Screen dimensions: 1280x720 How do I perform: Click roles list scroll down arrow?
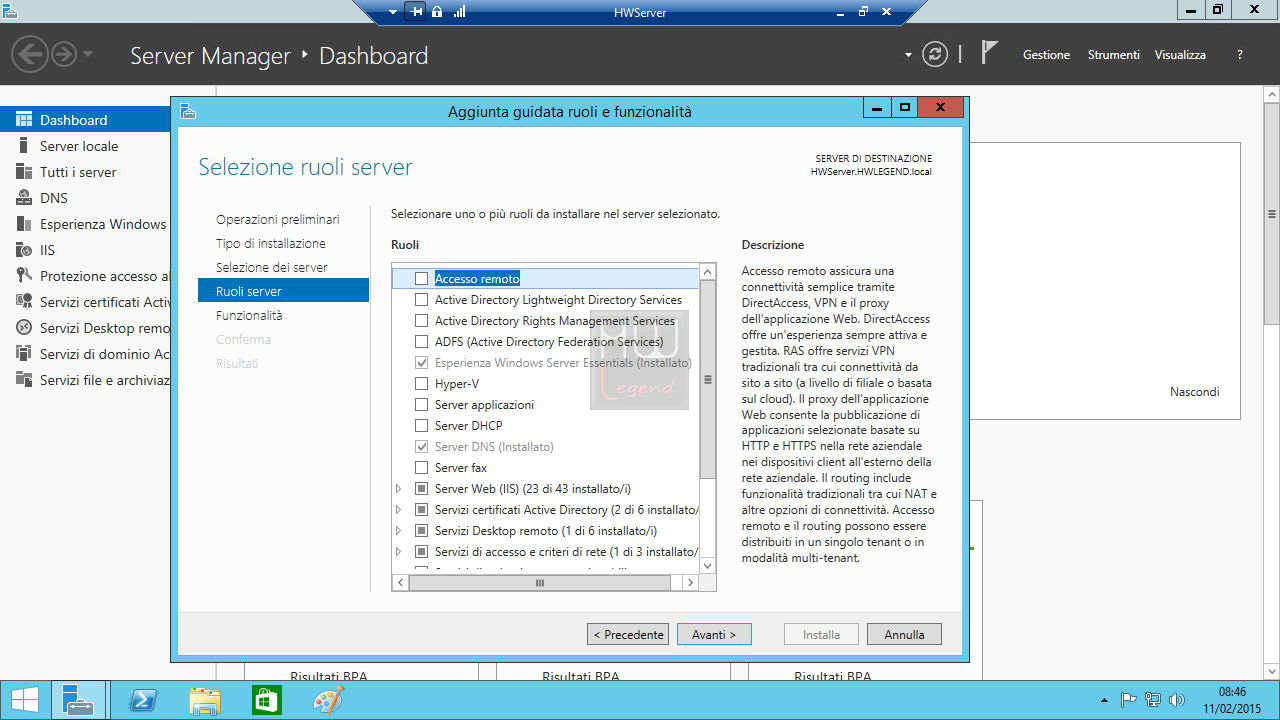tap(708, 566)
